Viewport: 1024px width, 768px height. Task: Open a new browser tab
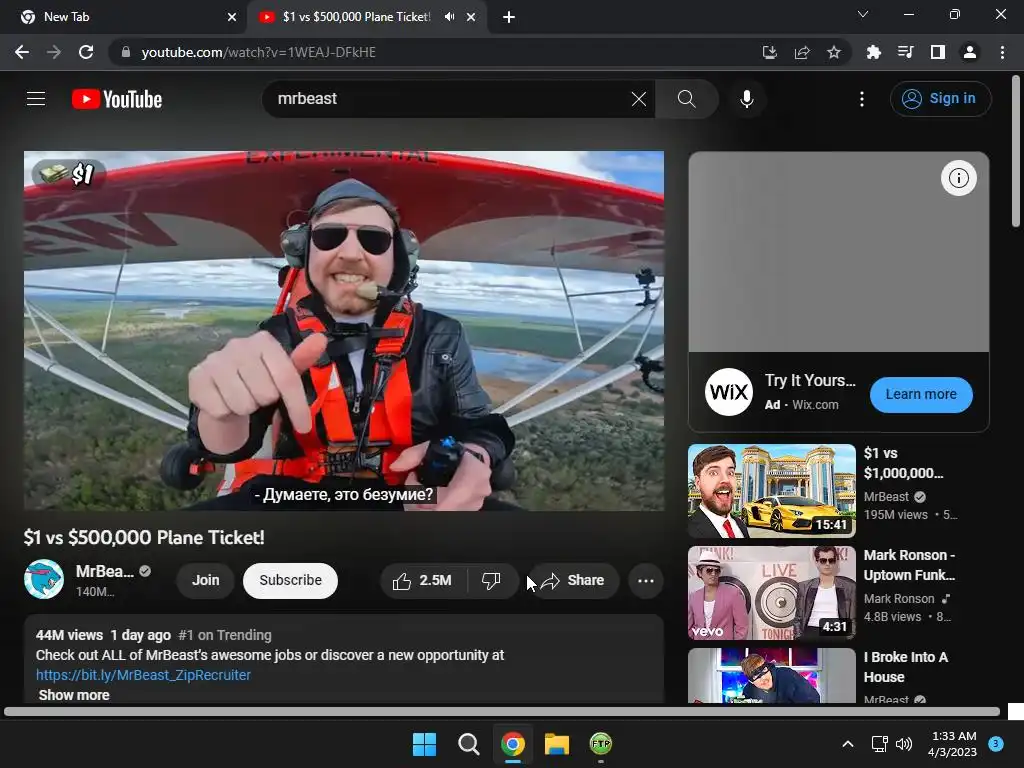pos(509,17)
